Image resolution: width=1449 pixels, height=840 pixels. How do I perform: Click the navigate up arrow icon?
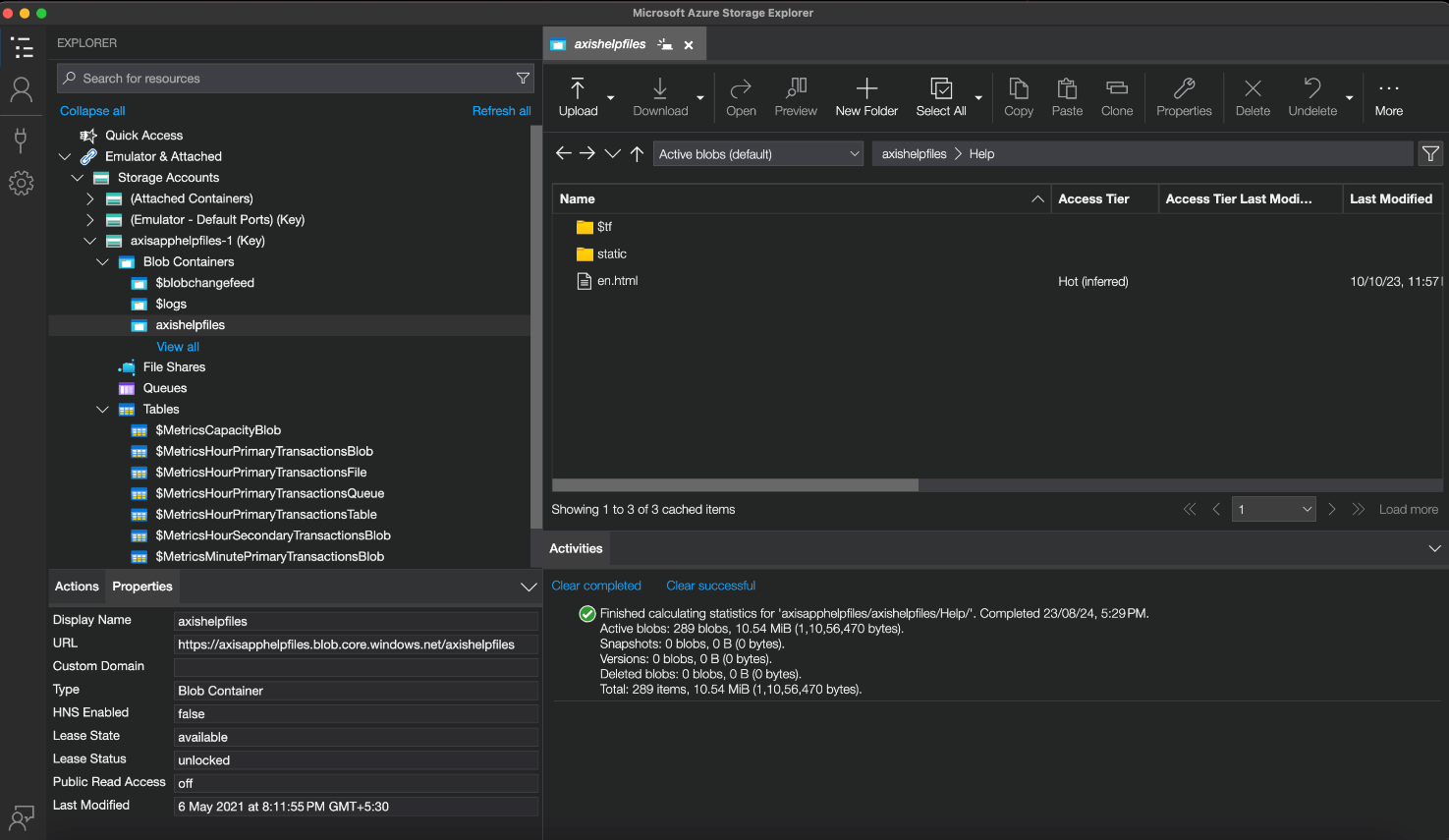tap(637, 153)
